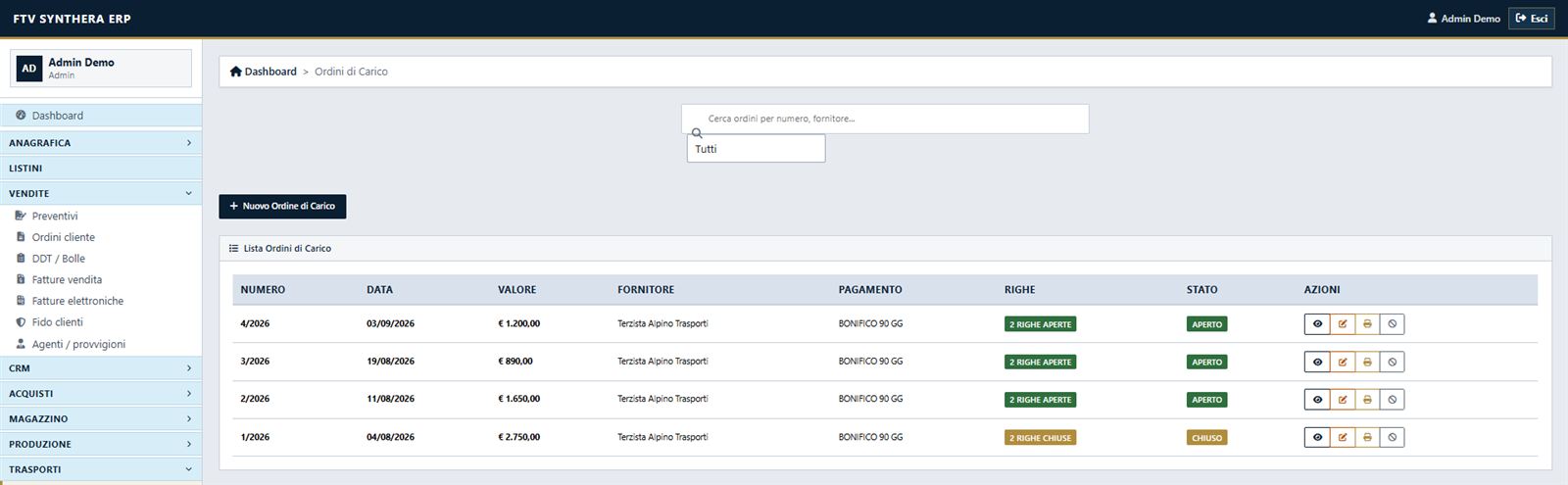Click 2 RIGHE CHIUSE badge
The width and height of the screenshot is (1568, 485).
click(x=1040, y=438)
